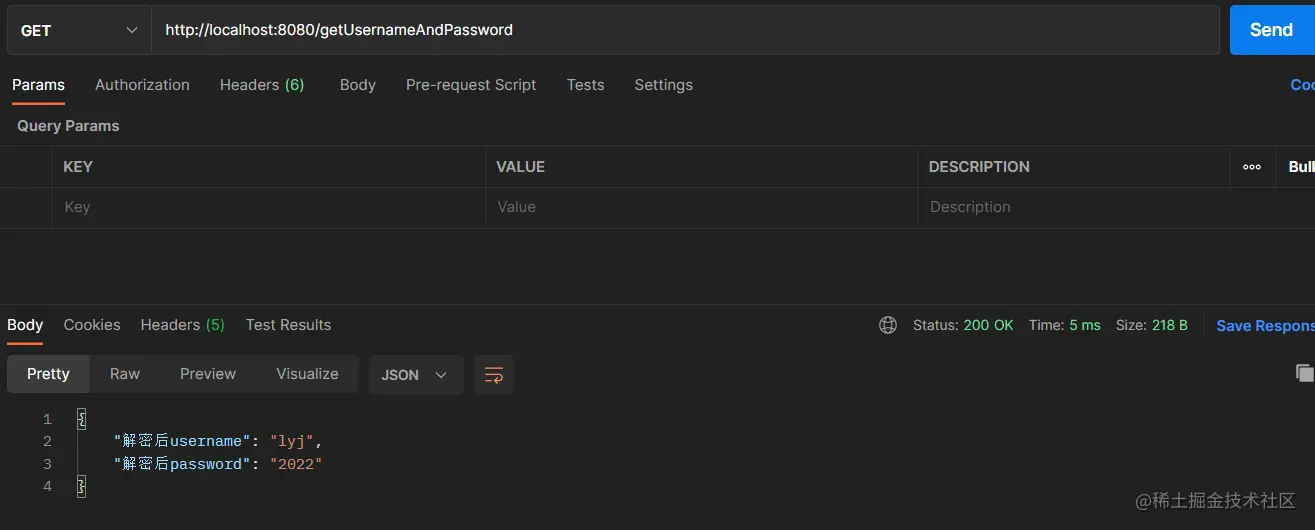Open the three-dots column options

coord(1252,167)
